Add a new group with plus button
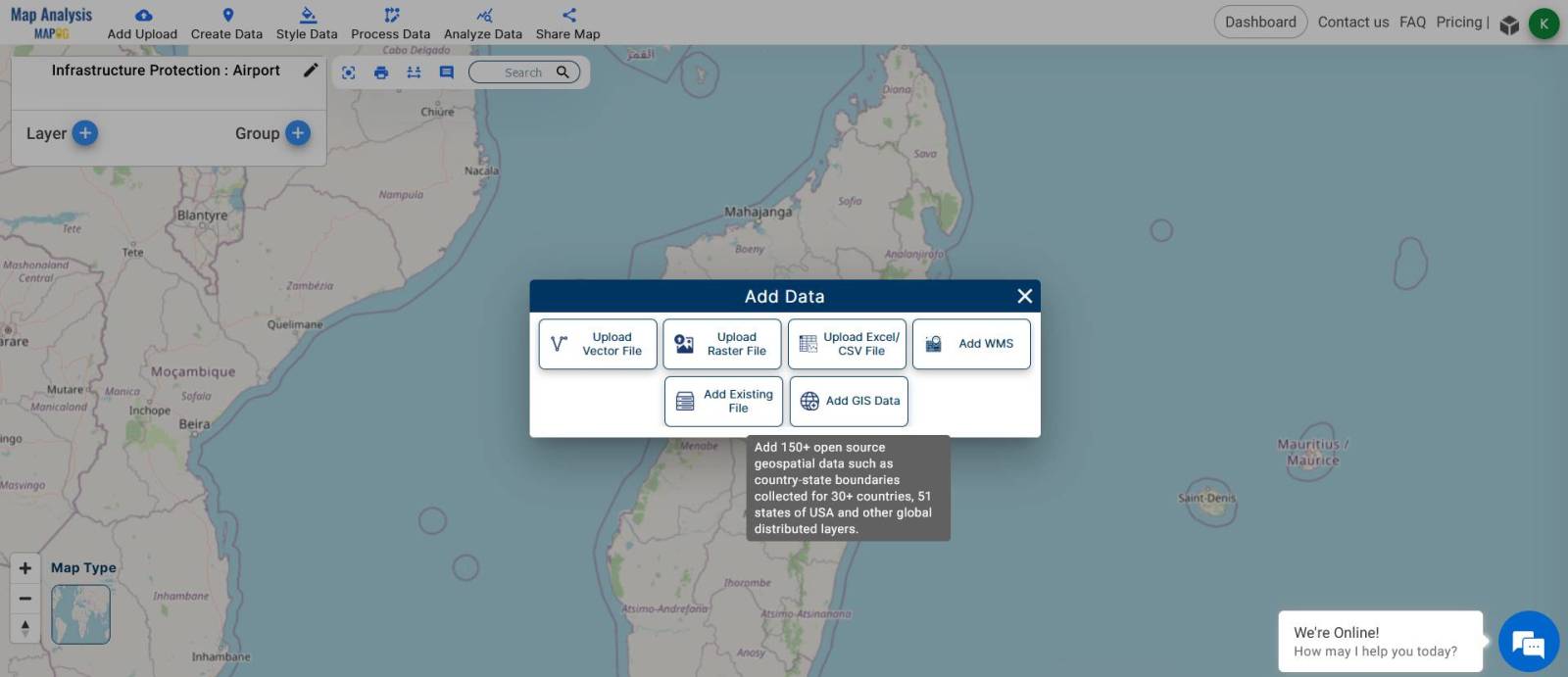 [298, 133]
